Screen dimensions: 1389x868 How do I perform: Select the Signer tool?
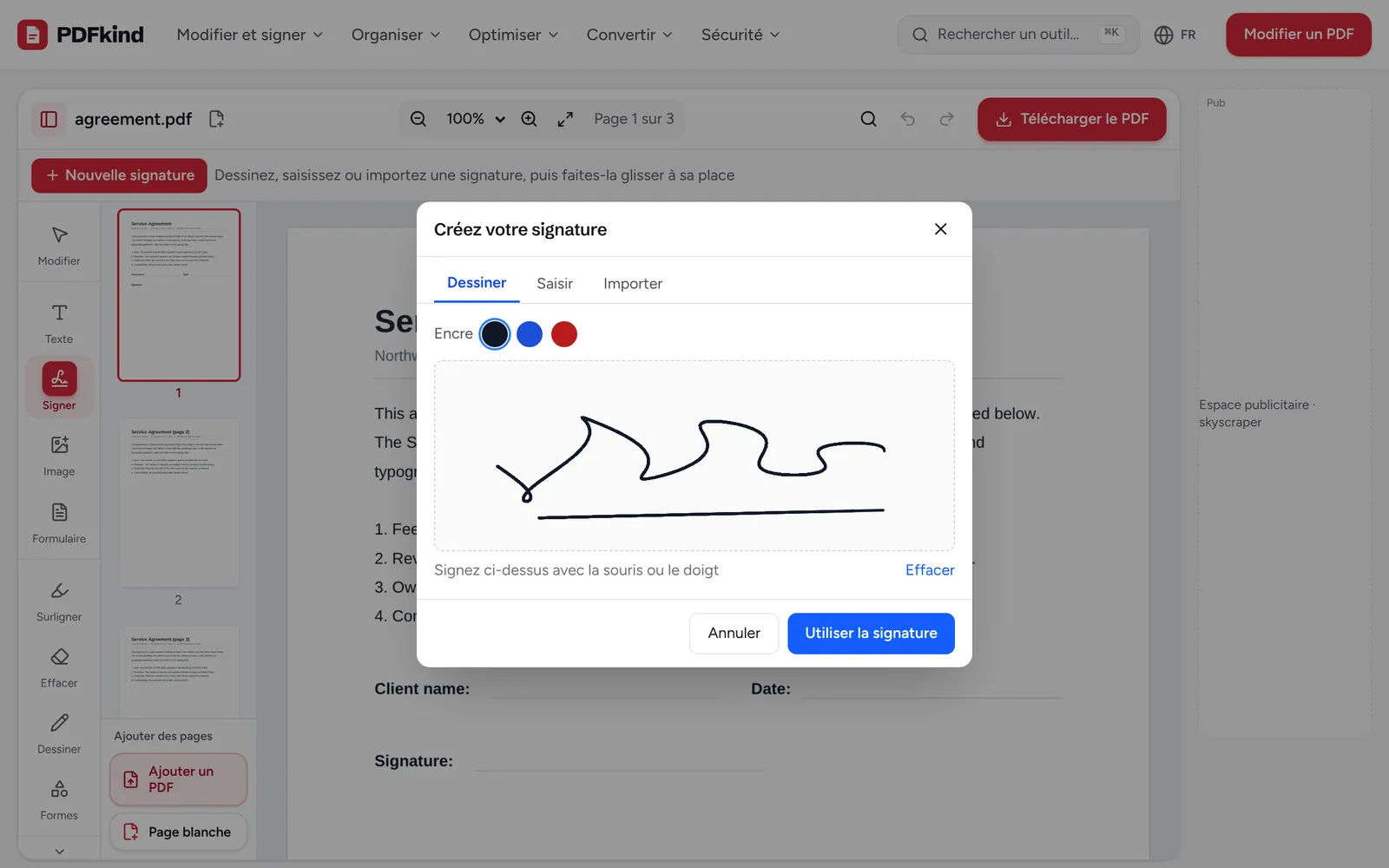pyautogui.click(x=59, y=387)
